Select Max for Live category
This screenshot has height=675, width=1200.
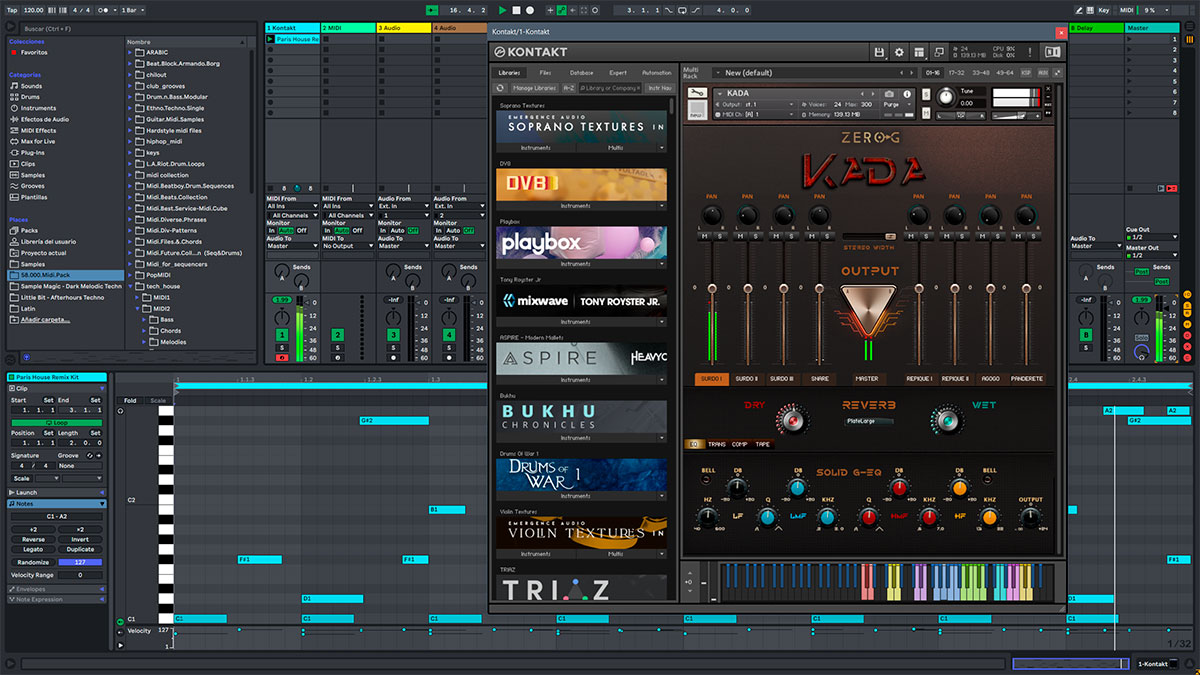[38, 141]
